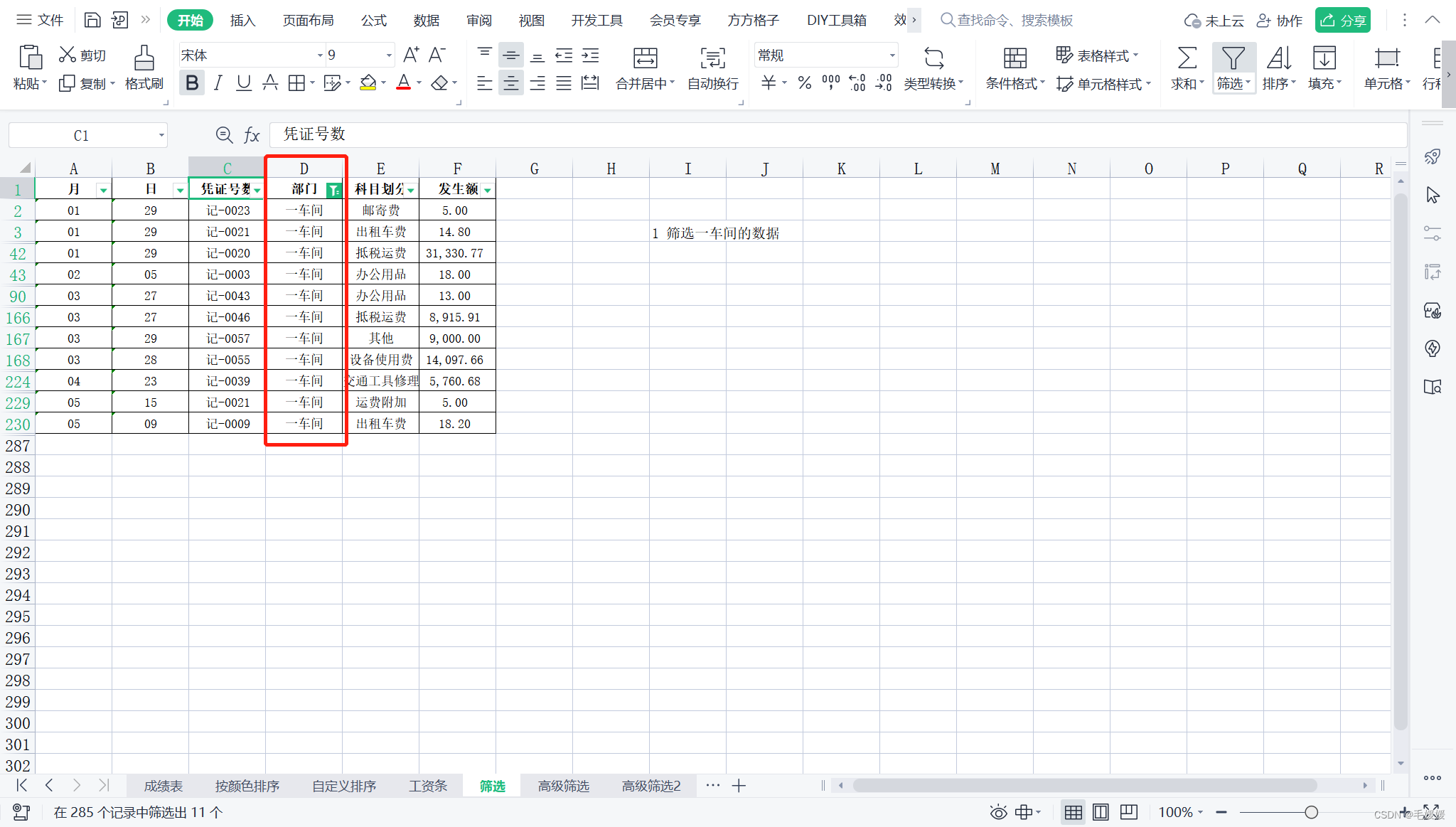Click the fill color bucket swatch
The height and width of the screenshot is (827, 1456).
tap(368, 83)
